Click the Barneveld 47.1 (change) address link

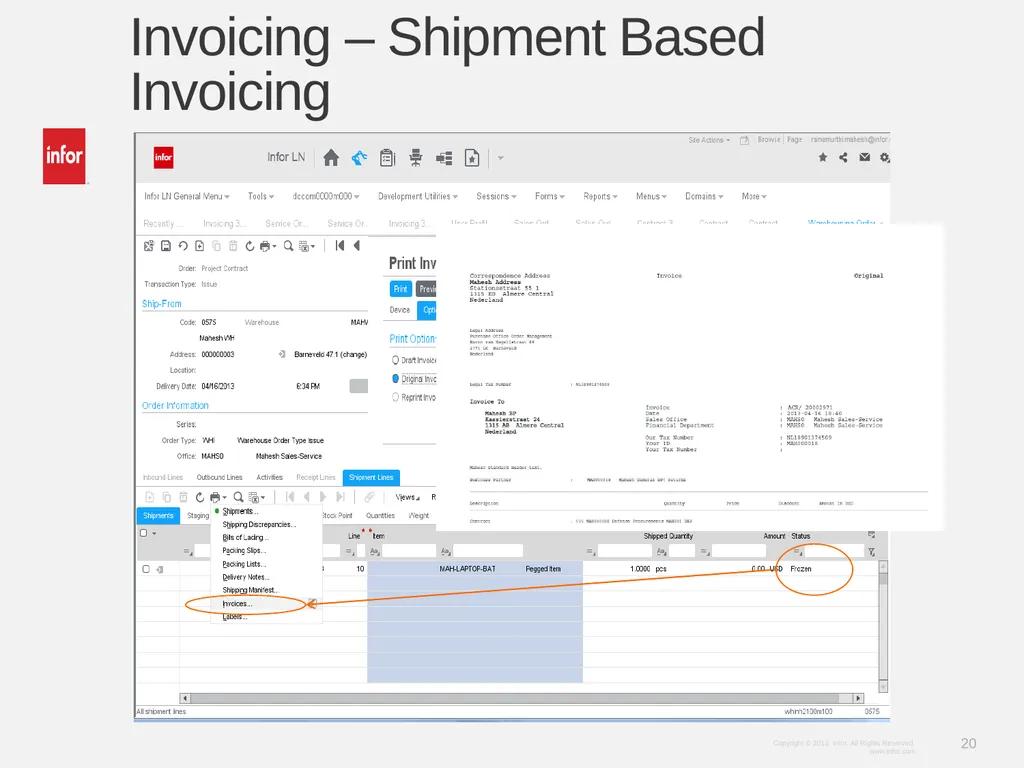(330, 354)
